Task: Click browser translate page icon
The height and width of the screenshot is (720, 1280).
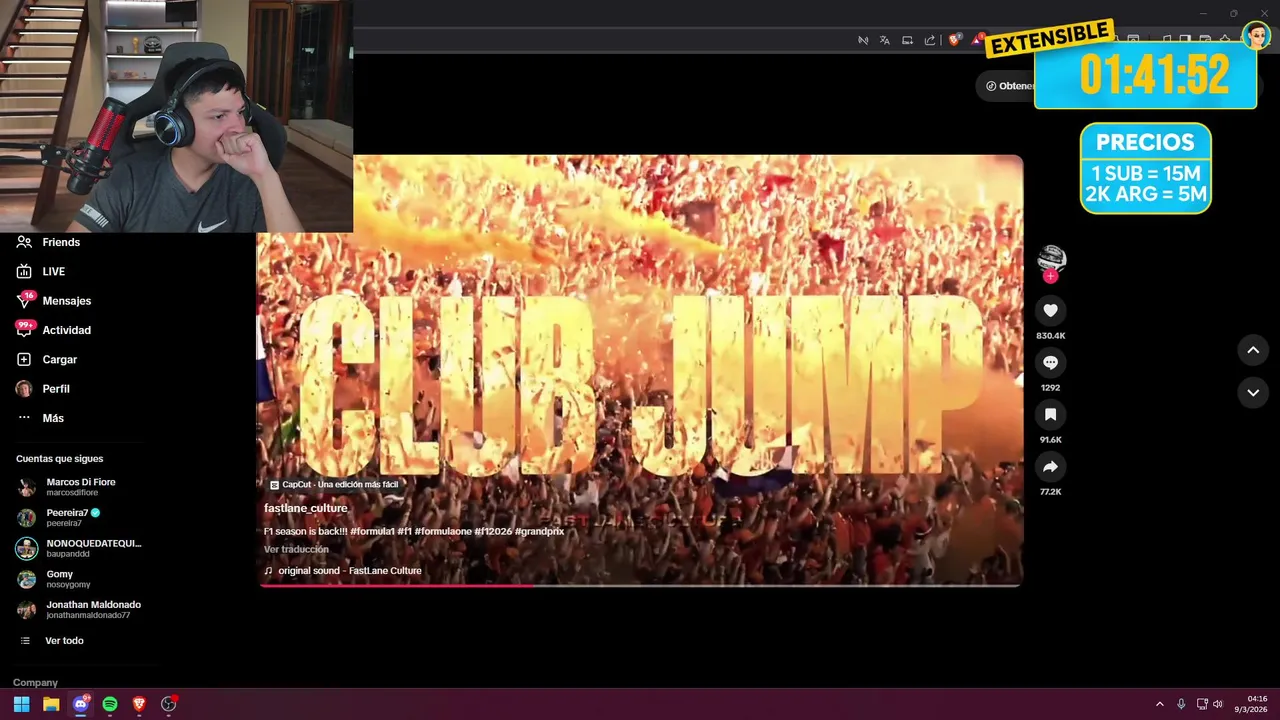Action: [x=885, y=40]
